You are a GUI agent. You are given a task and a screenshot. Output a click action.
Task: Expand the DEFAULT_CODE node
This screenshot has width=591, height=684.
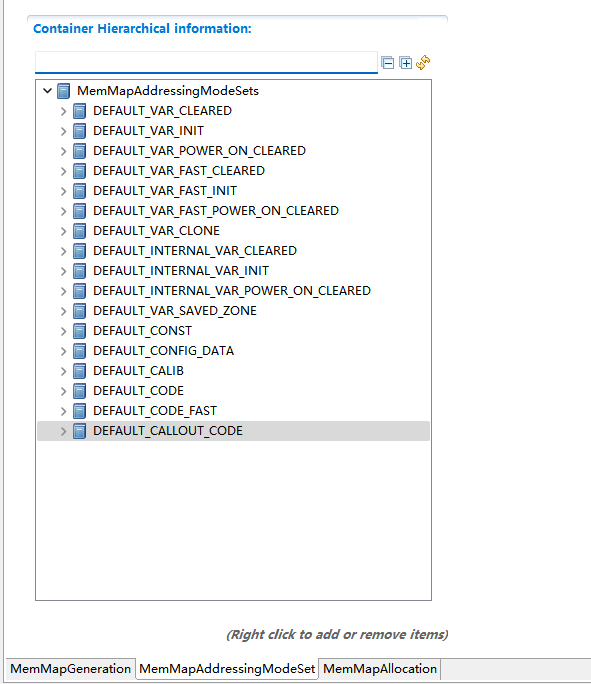64,391
